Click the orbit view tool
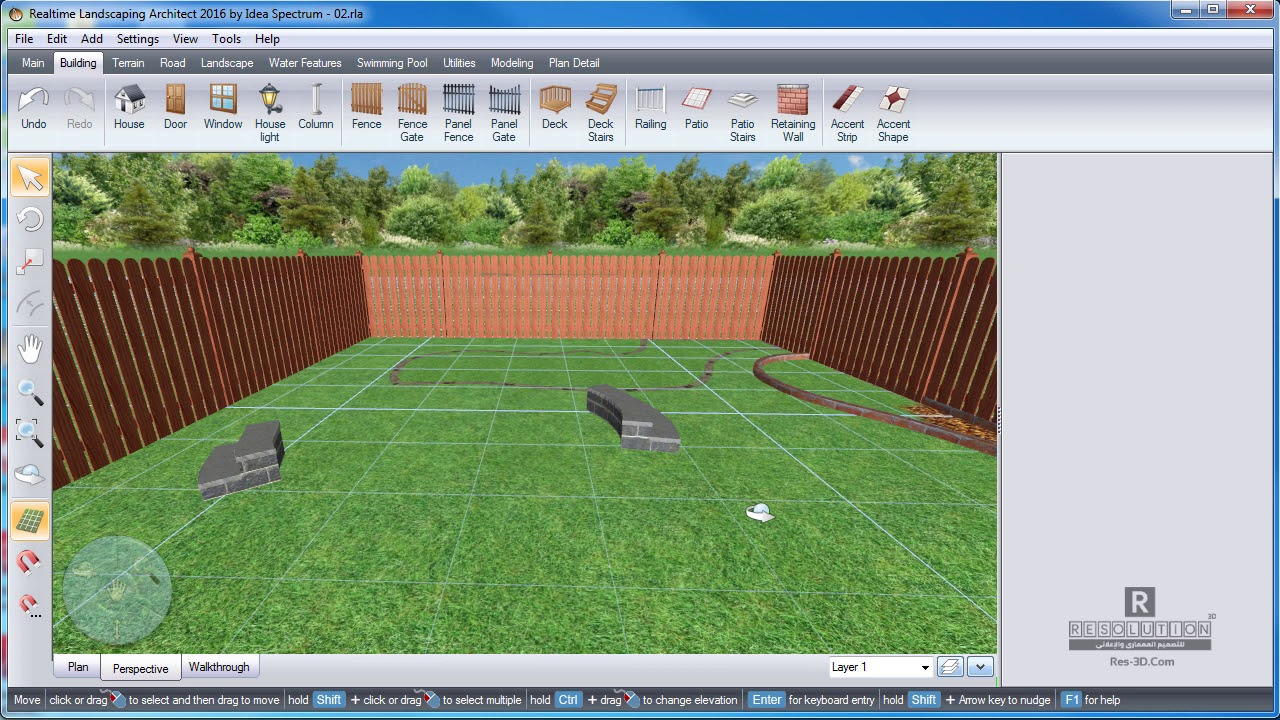Screen dimensions: 1280x720 [x=30, y=476]
